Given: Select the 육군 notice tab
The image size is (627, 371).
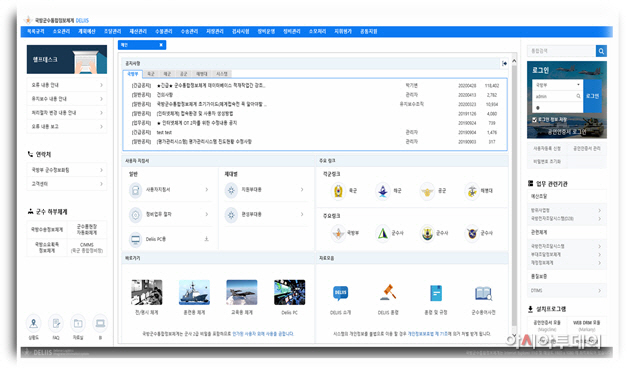Looking at the screenshot, I should [150, 74].
